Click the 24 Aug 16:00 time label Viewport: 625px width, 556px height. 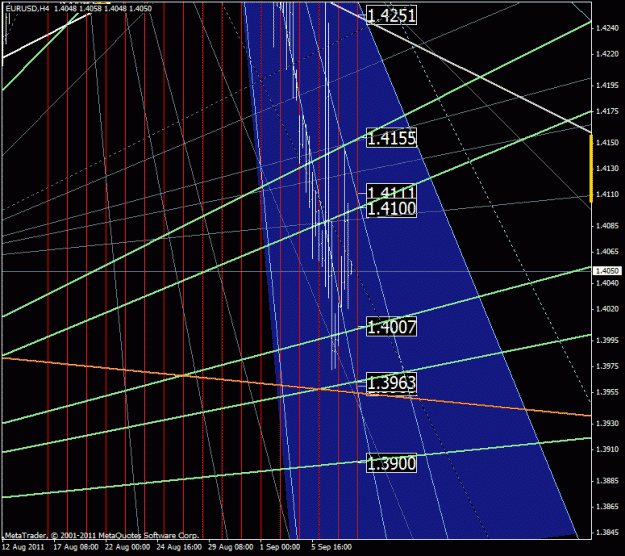[x=179, y=547]
